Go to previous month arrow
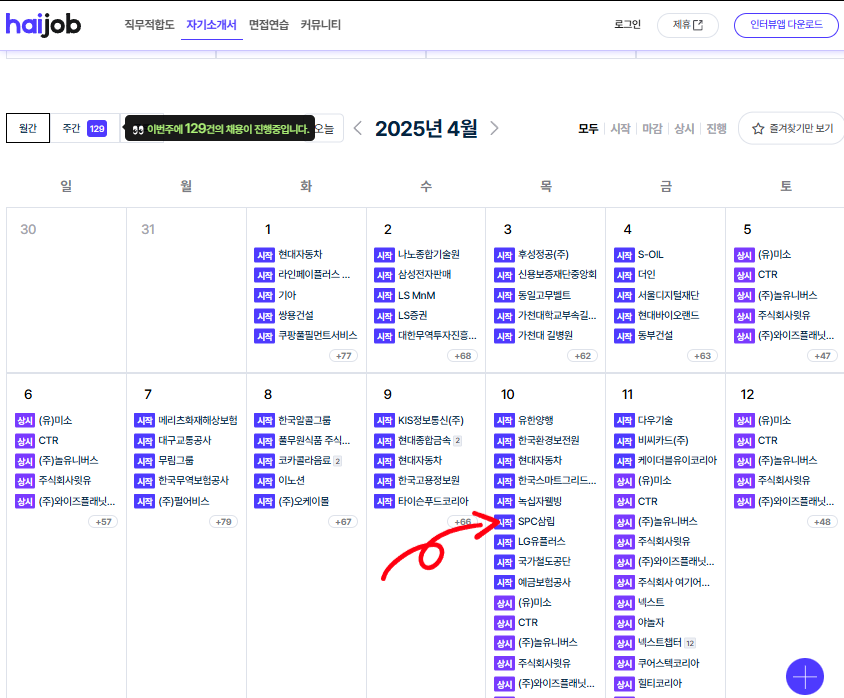 [x=358, y=128]
